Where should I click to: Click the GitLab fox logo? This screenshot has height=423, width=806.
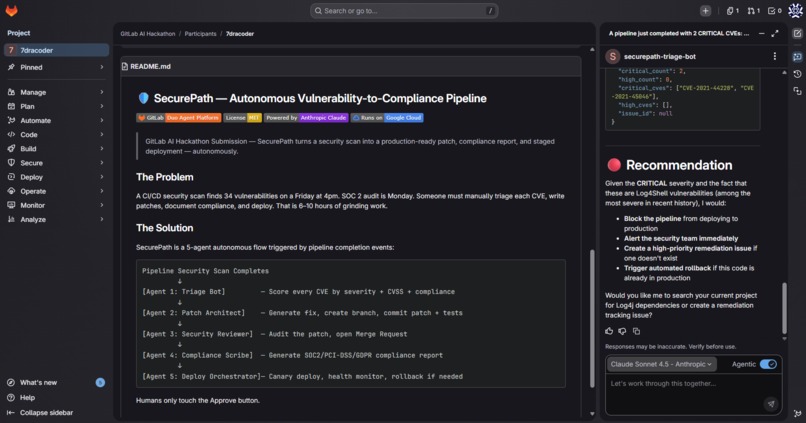point(11,10)
